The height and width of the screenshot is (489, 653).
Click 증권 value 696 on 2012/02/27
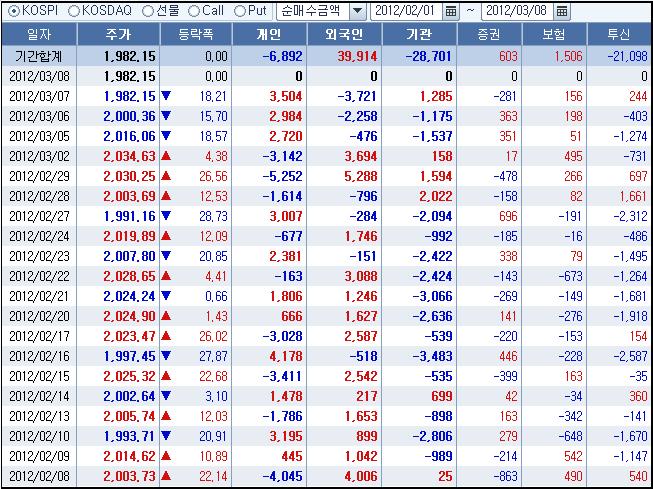(507, 216)
